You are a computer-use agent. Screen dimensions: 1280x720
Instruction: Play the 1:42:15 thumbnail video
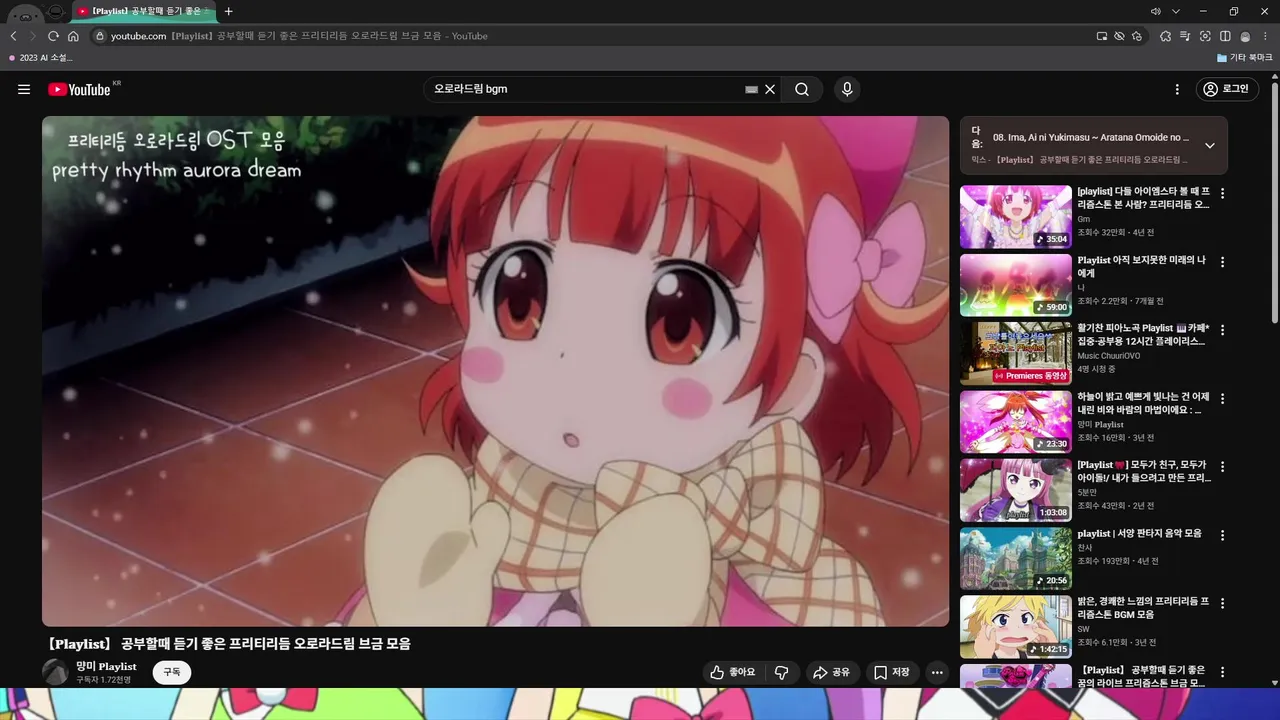[1016, 627]
